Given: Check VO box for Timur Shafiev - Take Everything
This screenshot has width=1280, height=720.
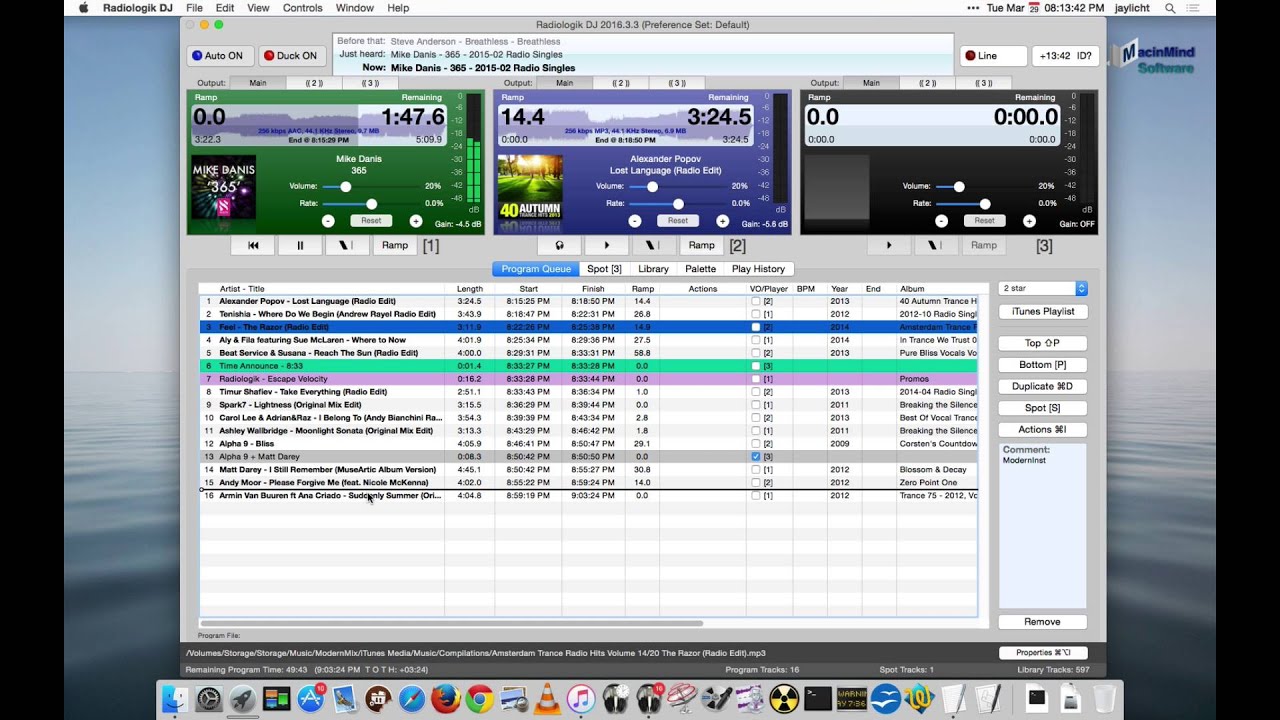Looking at the screenshot, I should point(756,392).
